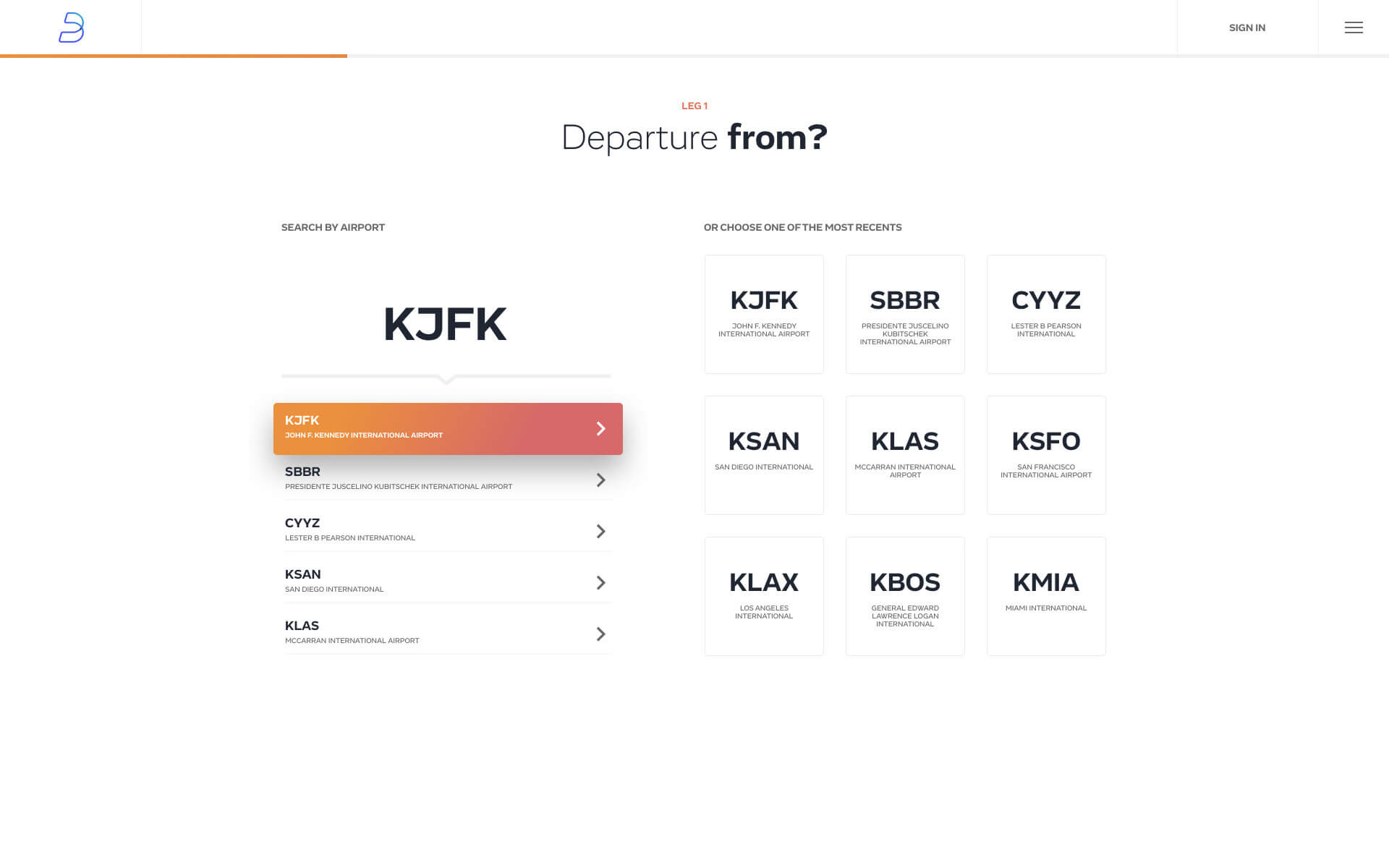Screen dimensions: 1389x868
Task: Choose the SBBR recent airport card
Action: pos(905,314)
